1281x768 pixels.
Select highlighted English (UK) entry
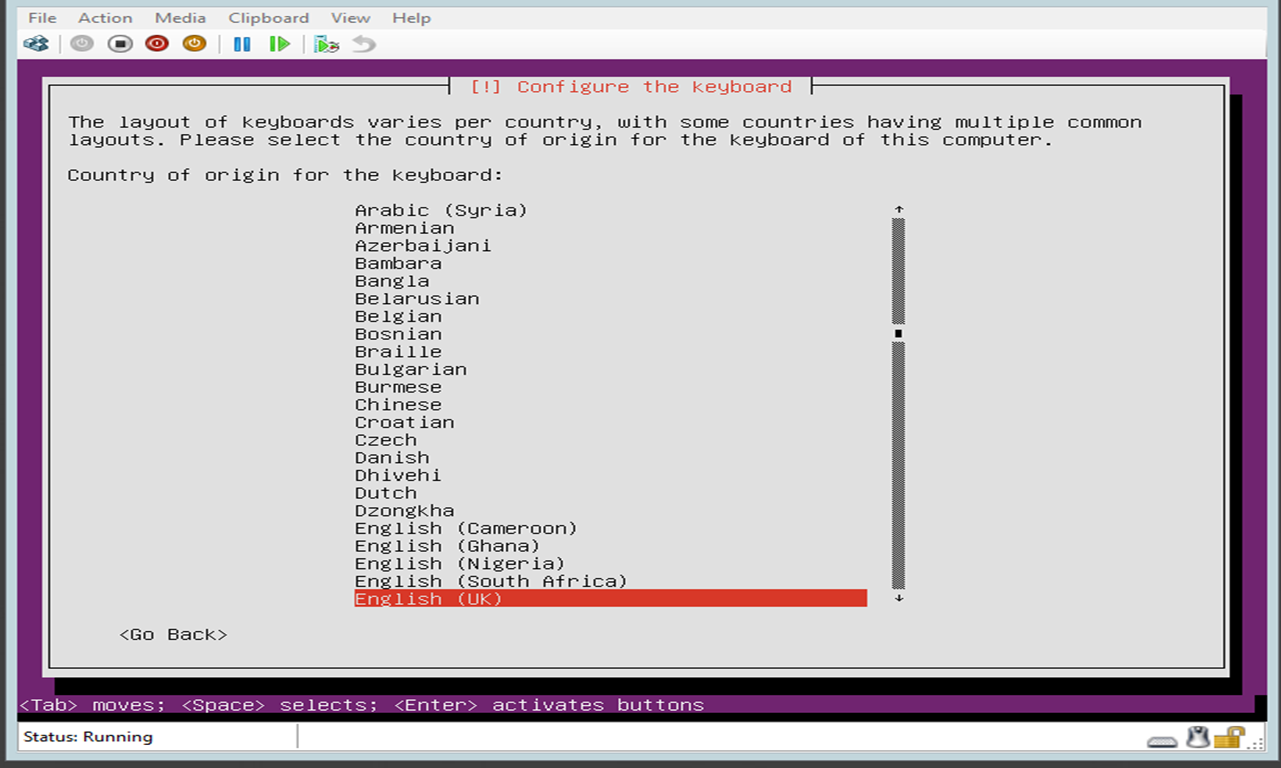coord(611,599)
